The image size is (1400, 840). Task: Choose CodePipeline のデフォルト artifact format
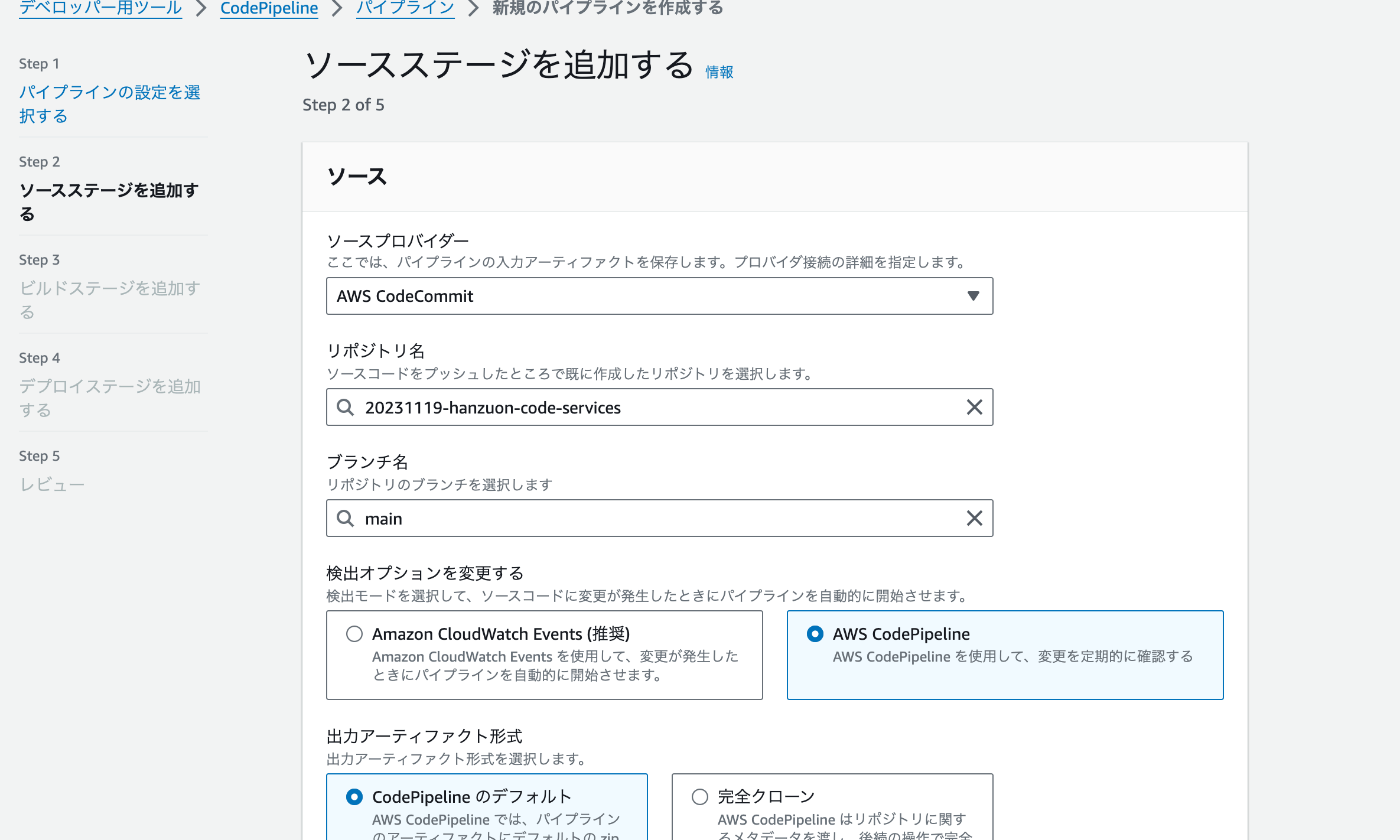click(354, 797)
